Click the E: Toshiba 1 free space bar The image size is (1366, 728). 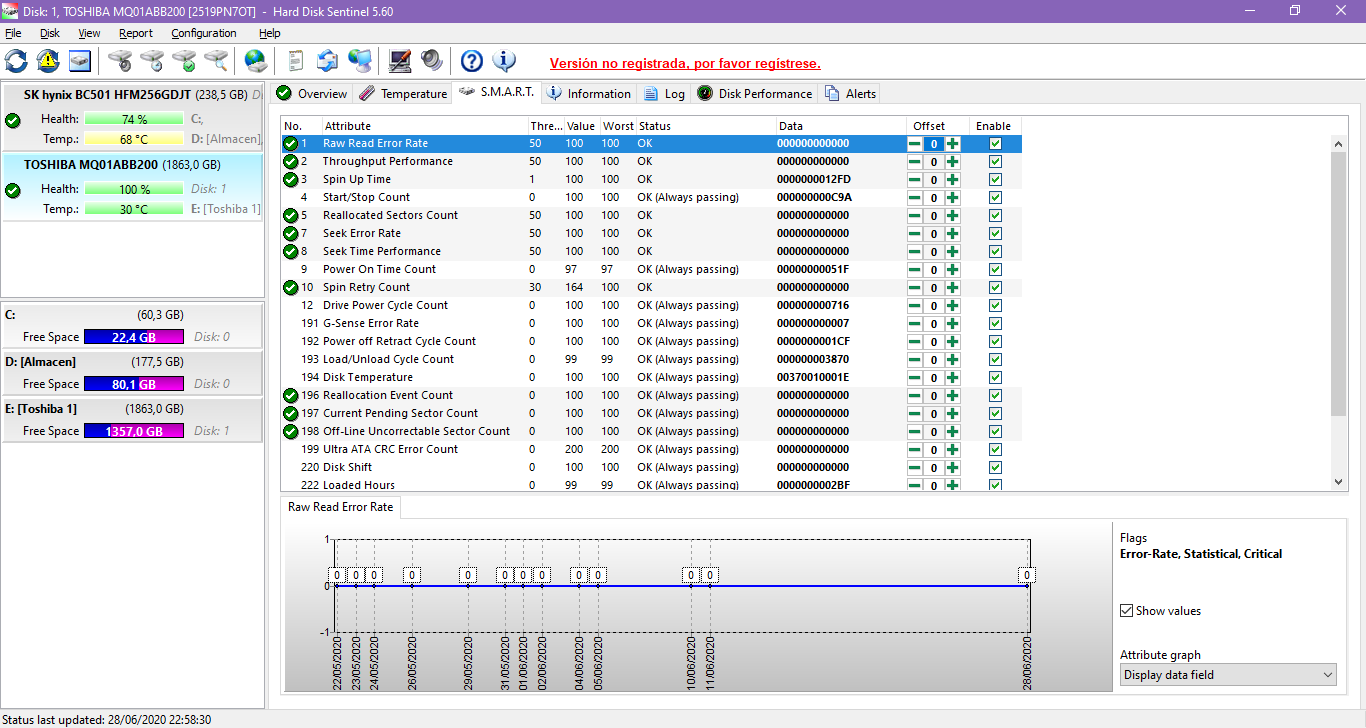coord(133,431)
